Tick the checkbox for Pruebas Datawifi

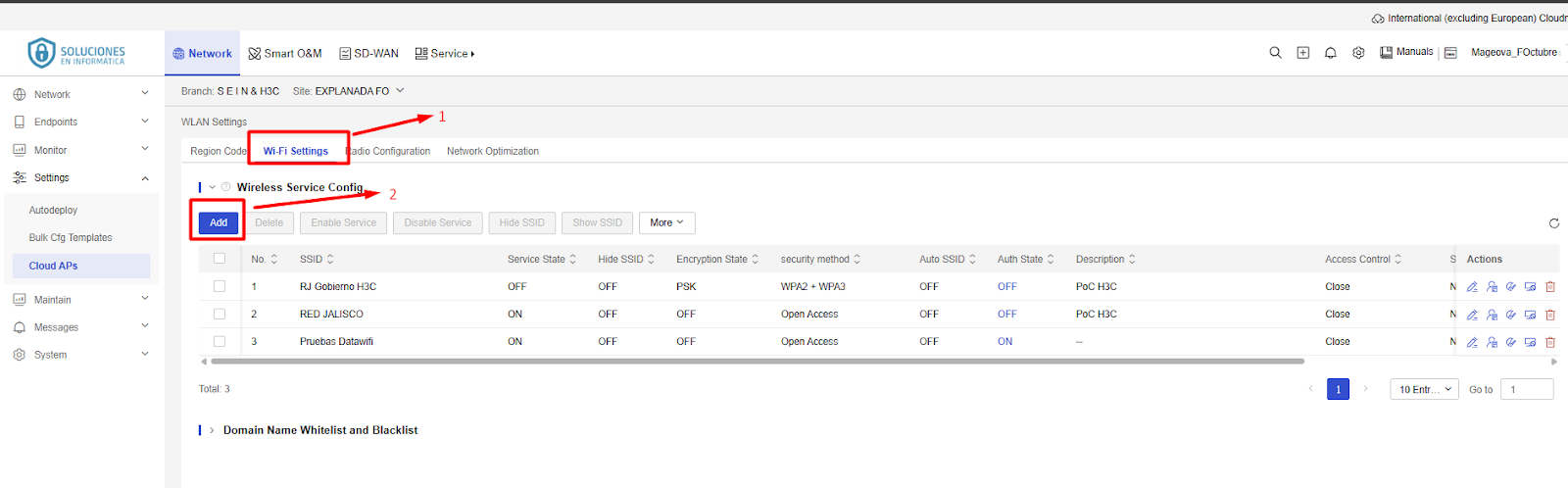[220, 341]
